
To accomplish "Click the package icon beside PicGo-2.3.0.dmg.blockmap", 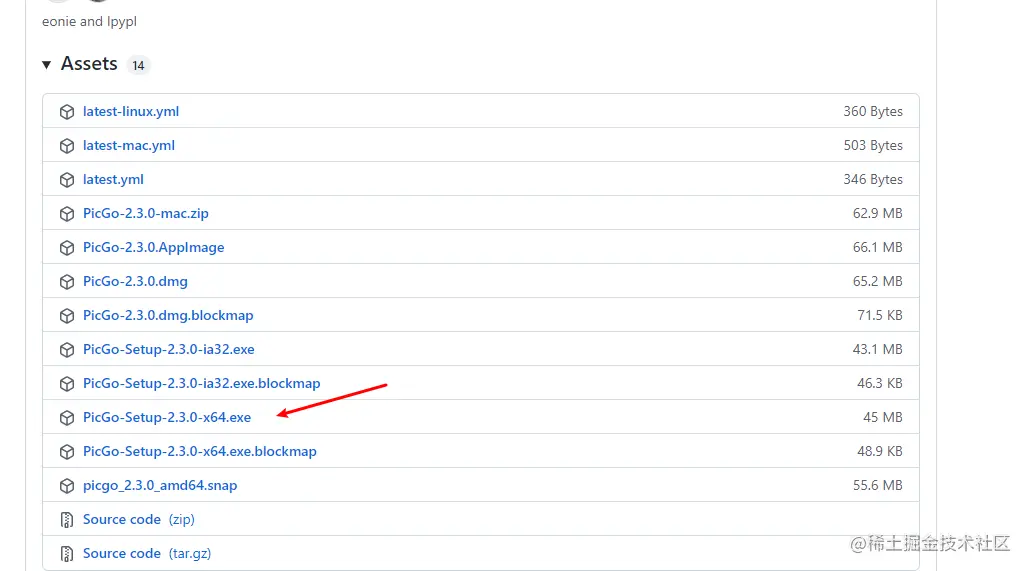I will (67, 316).
